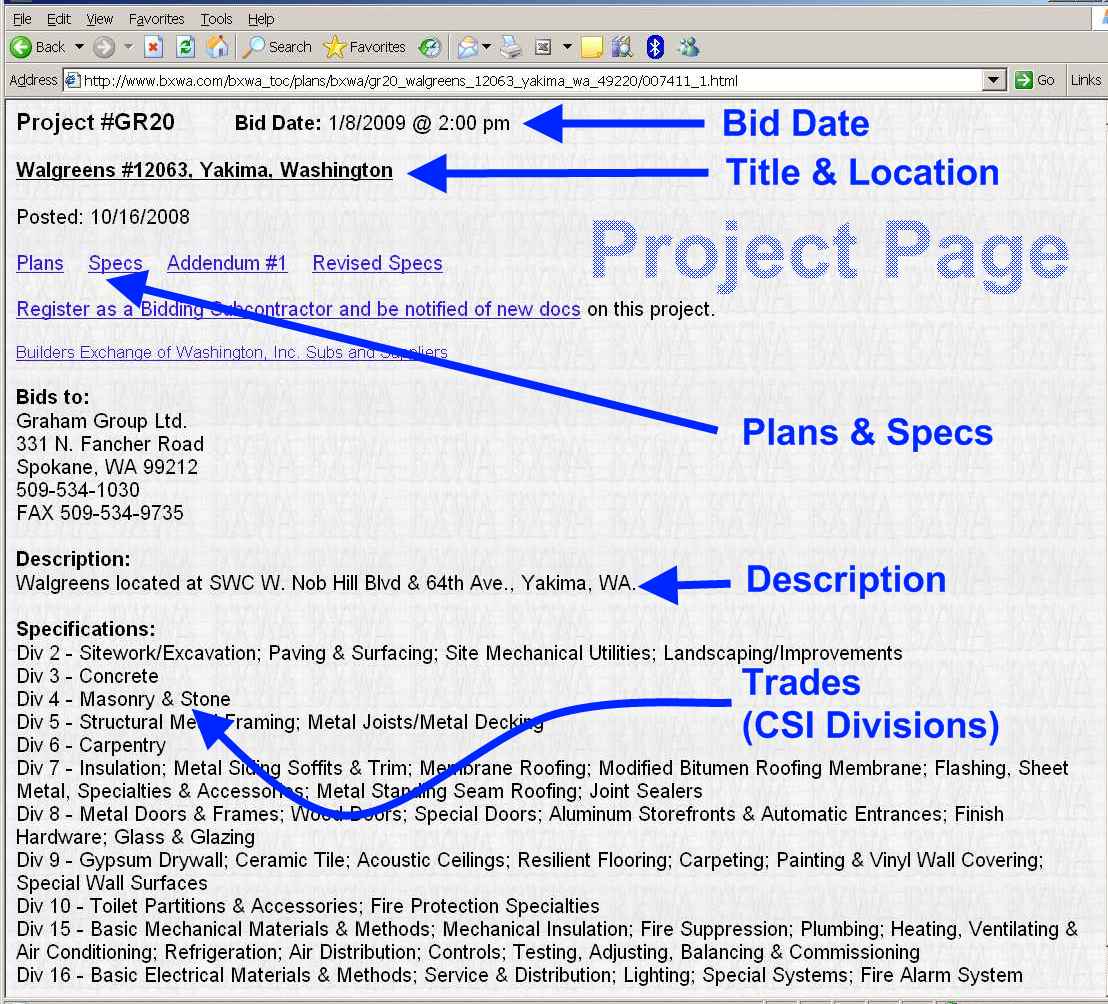Click the Specifications: heading
The height and width of the screenshot is (1004, 1108).
86,630
